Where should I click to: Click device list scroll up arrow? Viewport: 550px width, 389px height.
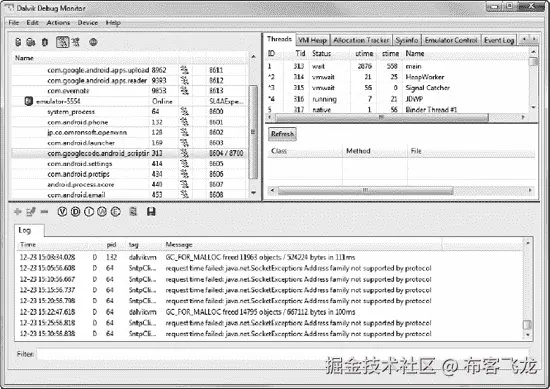tap(253, 56)
